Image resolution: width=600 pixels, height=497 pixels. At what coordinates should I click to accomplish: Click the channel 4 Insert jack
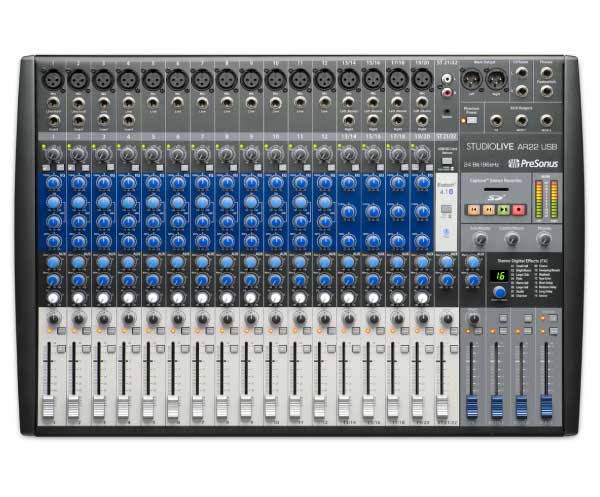pyautogui.click(x=129, y=121)
